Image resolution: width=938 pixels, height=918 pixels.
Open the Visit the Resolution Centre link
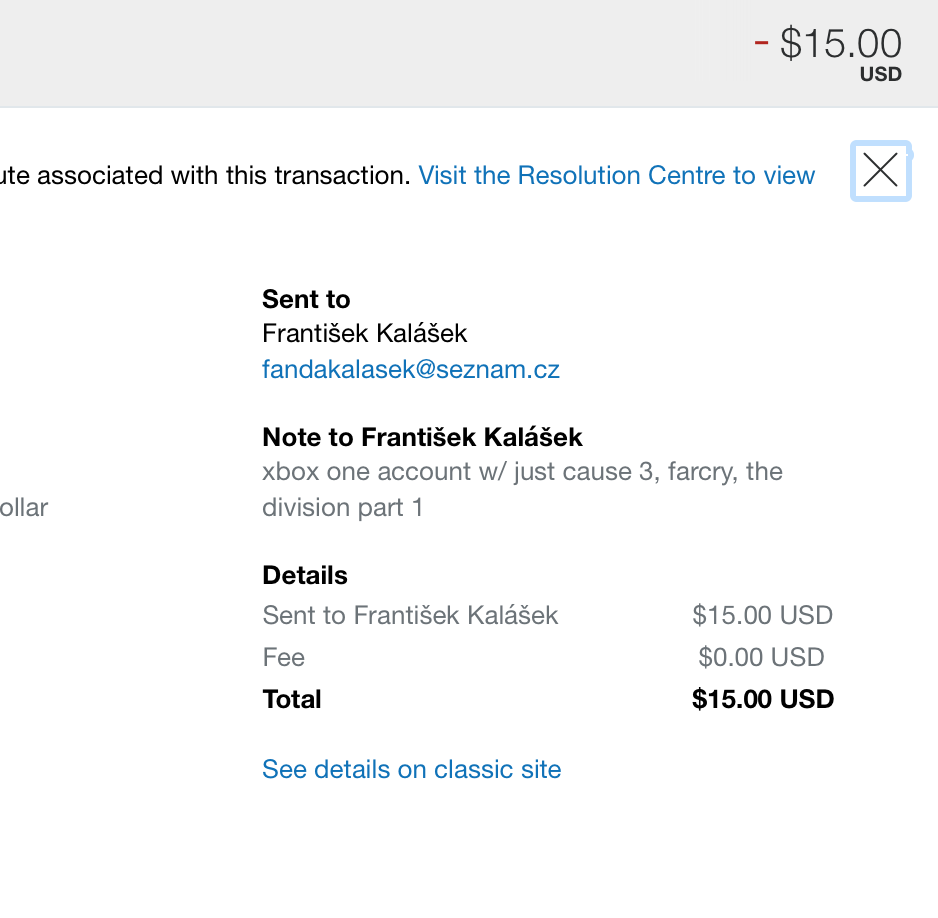tap(616, 175)
